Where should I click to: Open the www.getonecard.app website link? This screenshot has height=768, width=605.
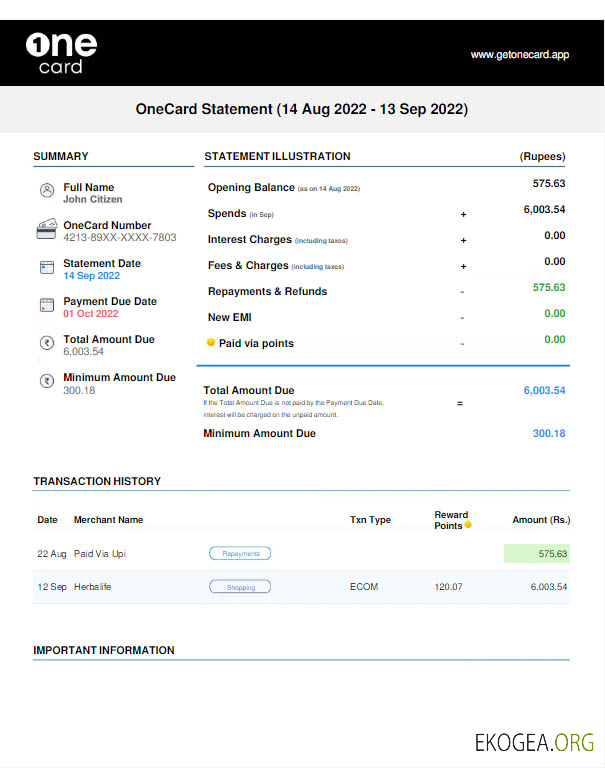[519, 55]
